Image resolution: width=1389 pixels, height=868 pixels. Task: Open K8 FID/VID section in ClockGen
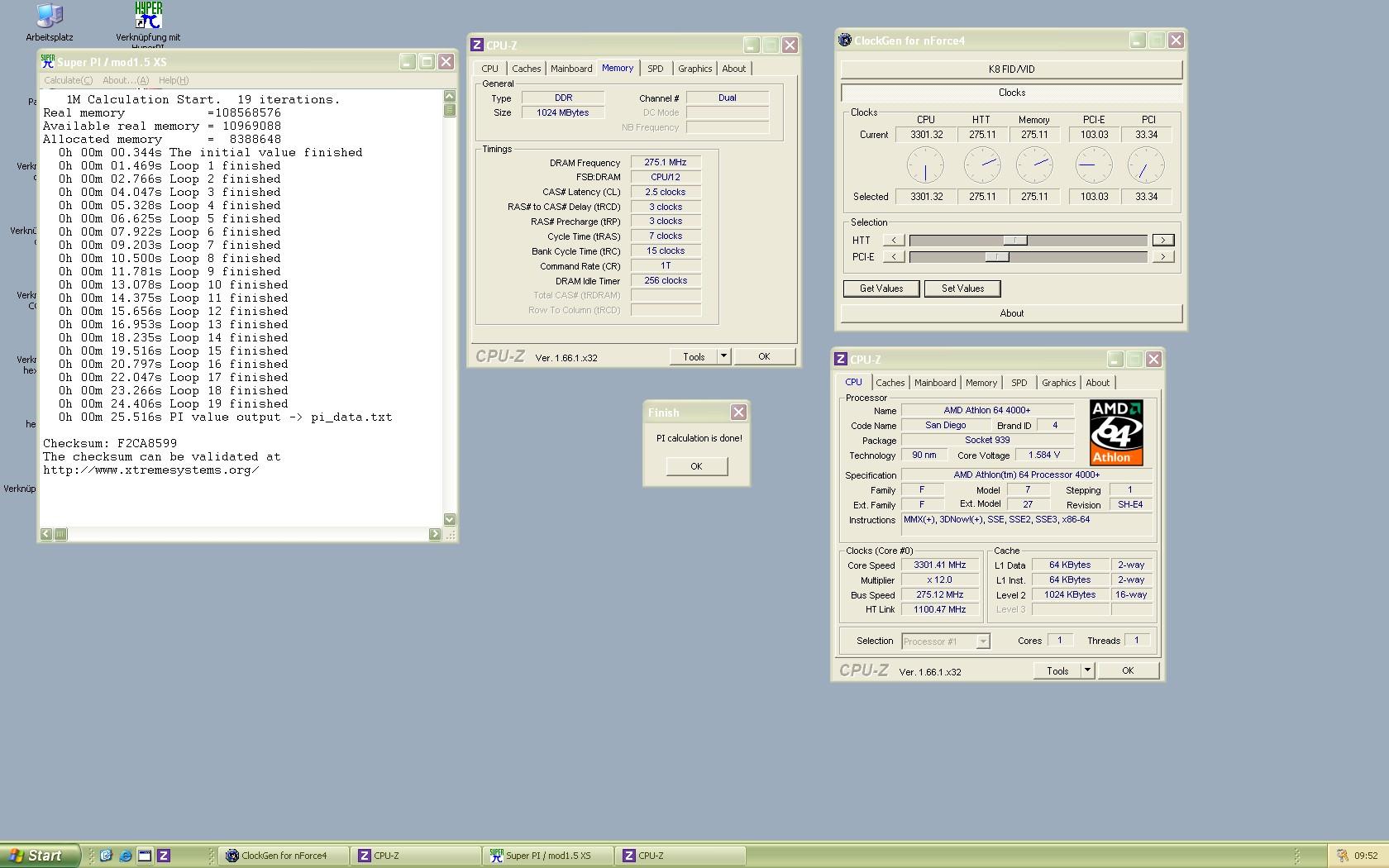pos(1011,69)
